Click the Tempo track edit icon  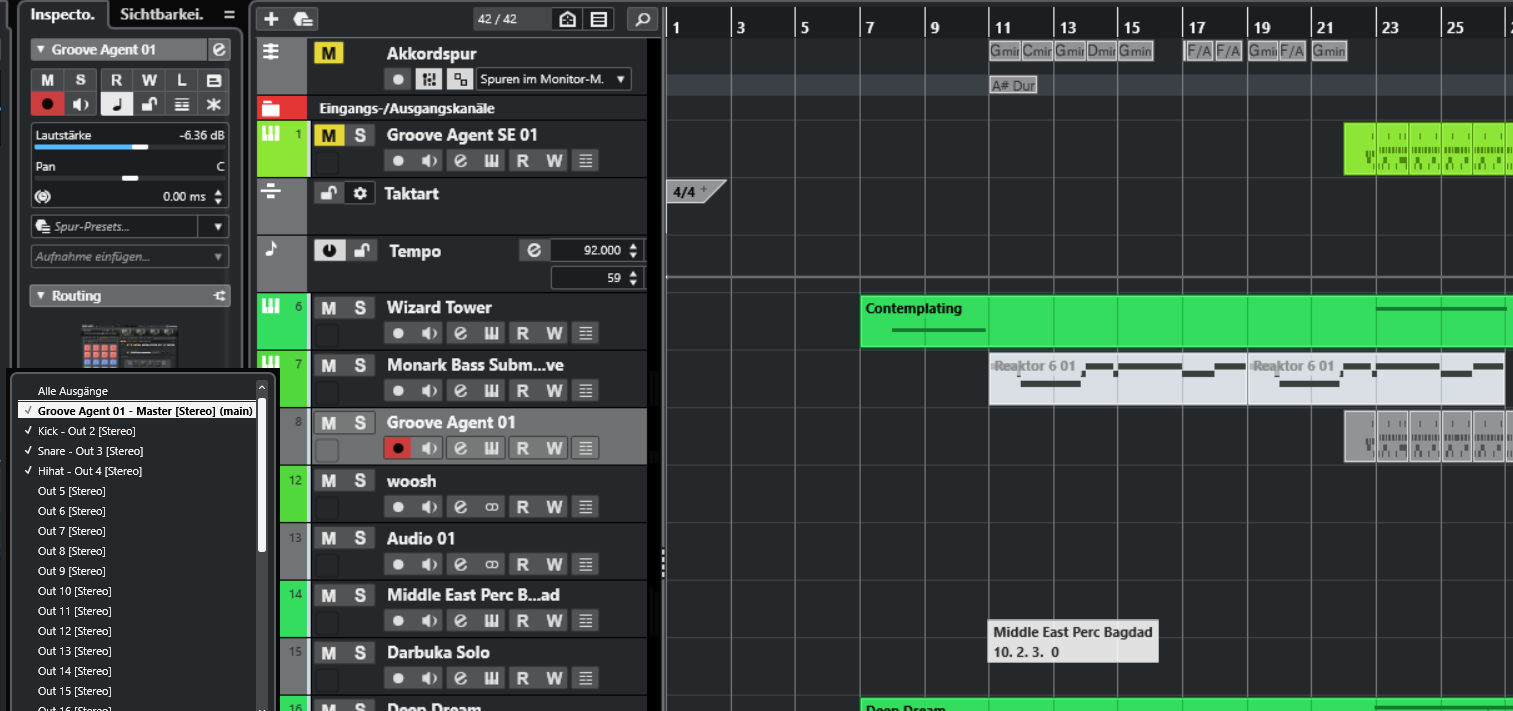(x=533, y=250)
